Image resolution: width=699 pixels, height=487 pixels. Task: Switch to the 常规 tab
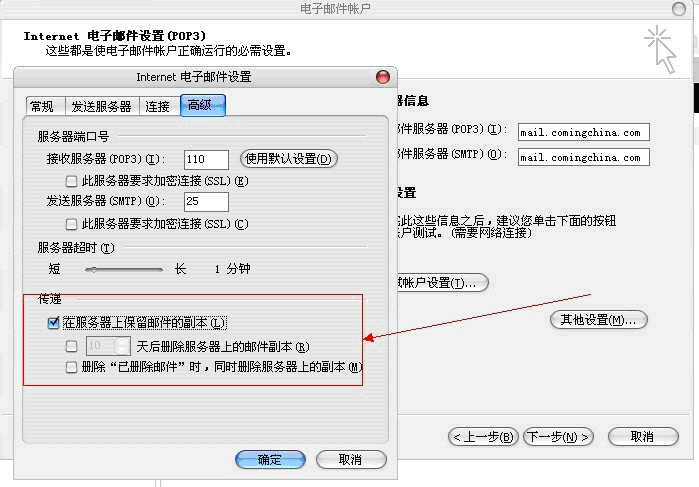42,107
